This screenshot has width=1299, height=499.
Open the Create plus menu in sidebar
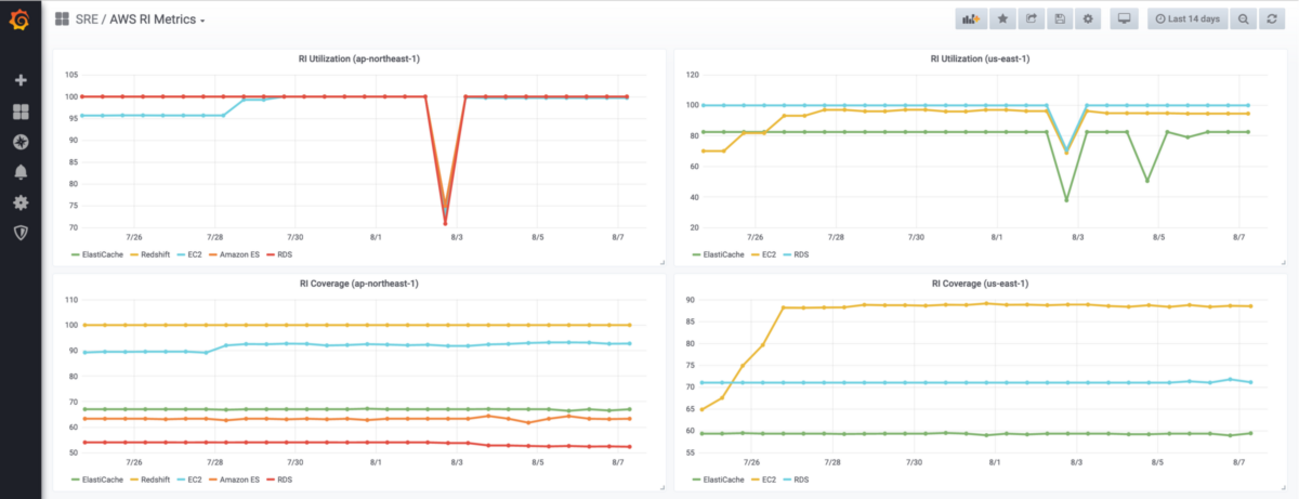pos(20,80)
